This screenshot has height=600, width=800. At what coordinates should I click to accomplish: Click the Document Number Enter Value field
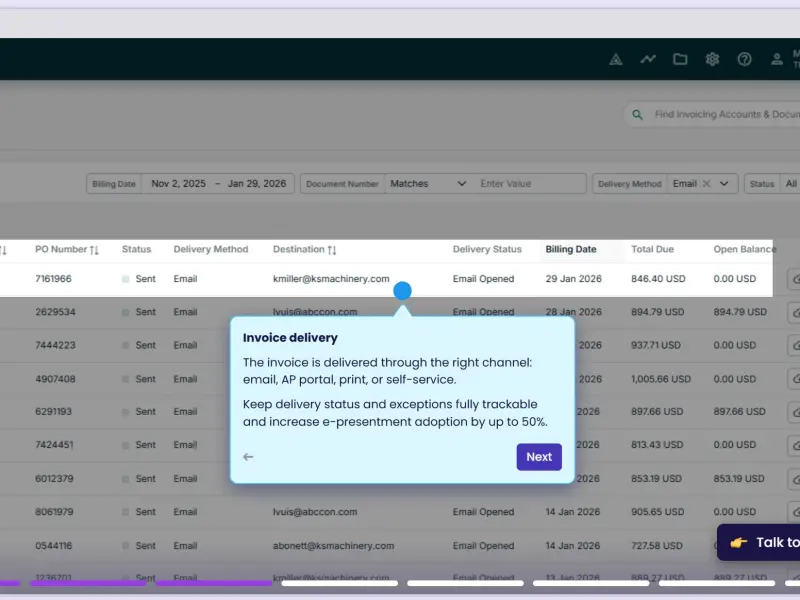(530, 184)
